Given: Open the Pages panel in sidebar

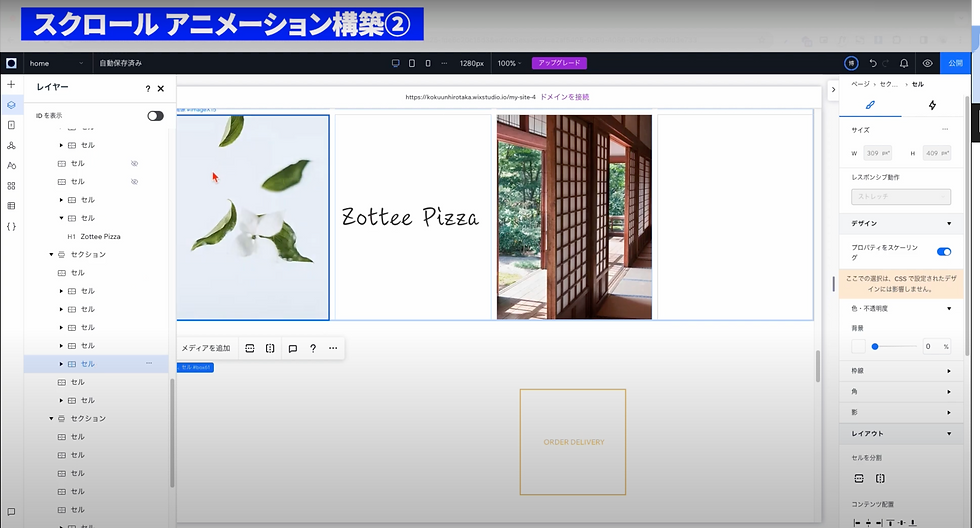Looking at the screenshot, I should [11, 125].
